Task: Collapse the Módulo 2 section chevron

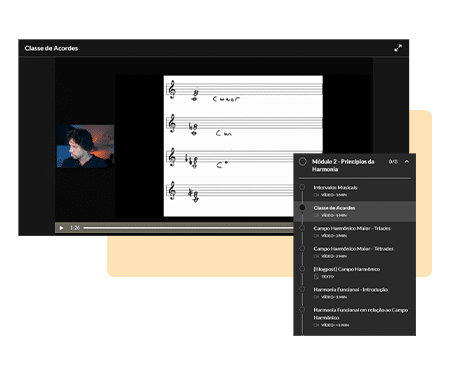Action: 407,162
